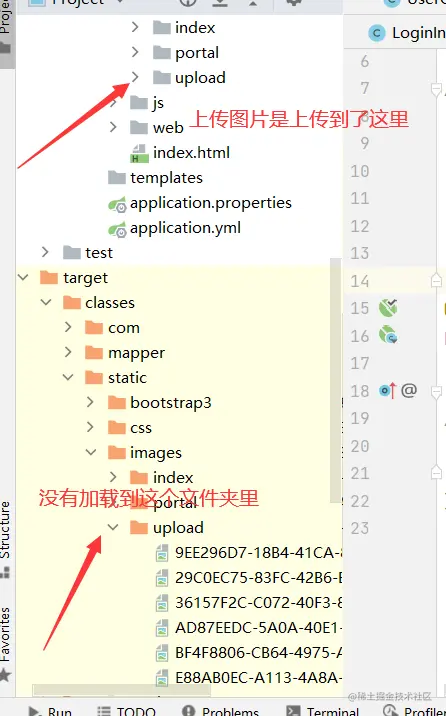446x716 pixels.
Task: Expand the gray index folder chevron
Action: point(135,27)
